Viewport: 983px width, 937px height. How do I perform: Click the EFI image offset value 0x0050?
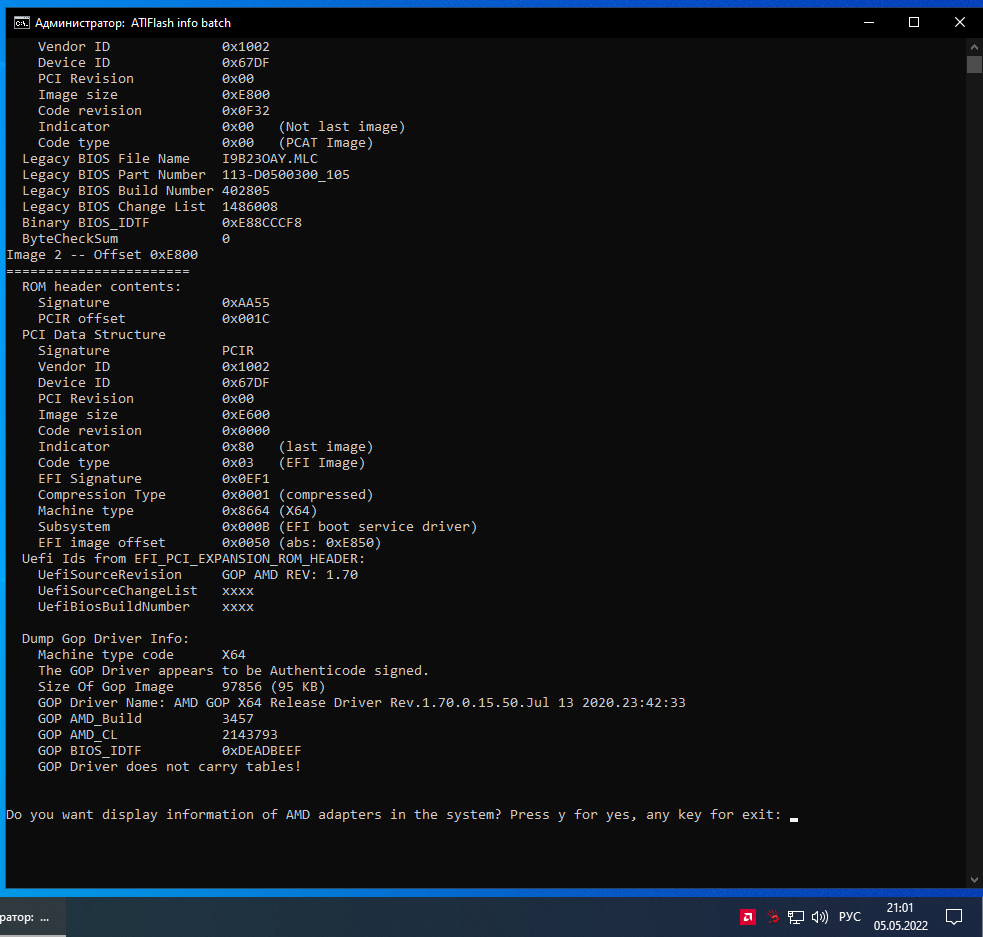click(x=246, y=543)
